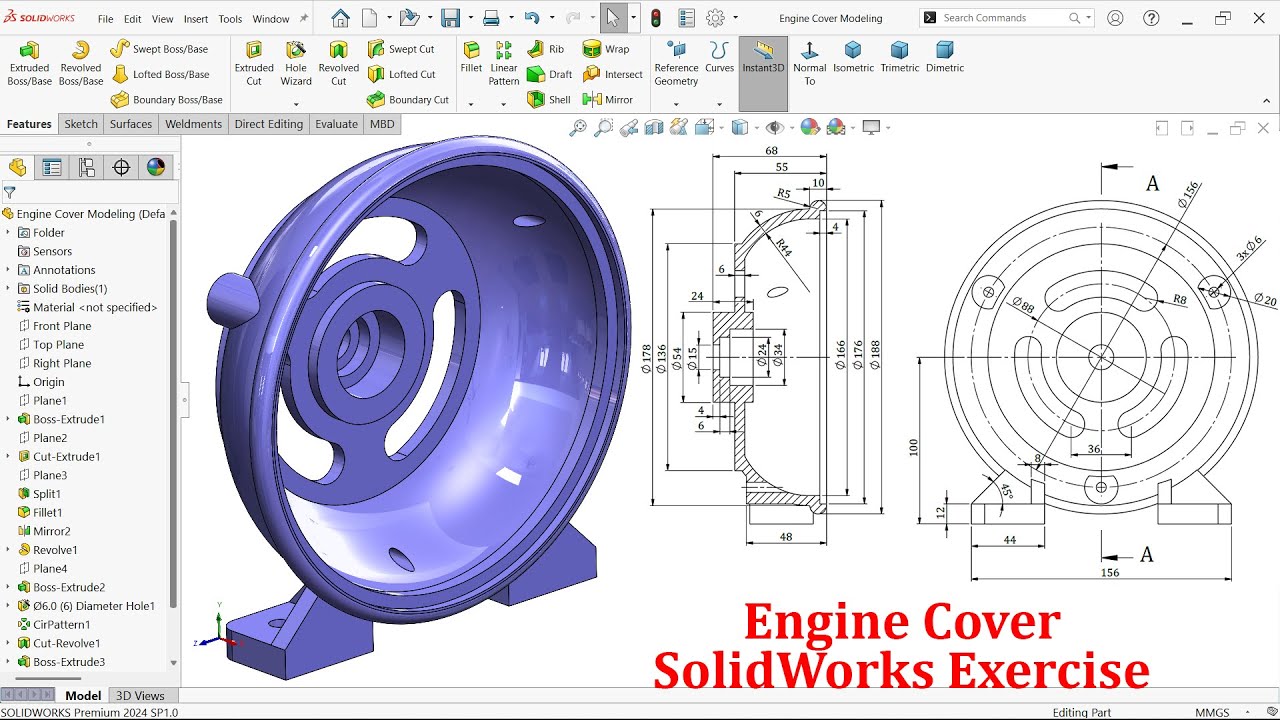Switch to the Evaluate tab
Image resolution: width=1280 pixels, height=720 pixels.
coord(336,124)
